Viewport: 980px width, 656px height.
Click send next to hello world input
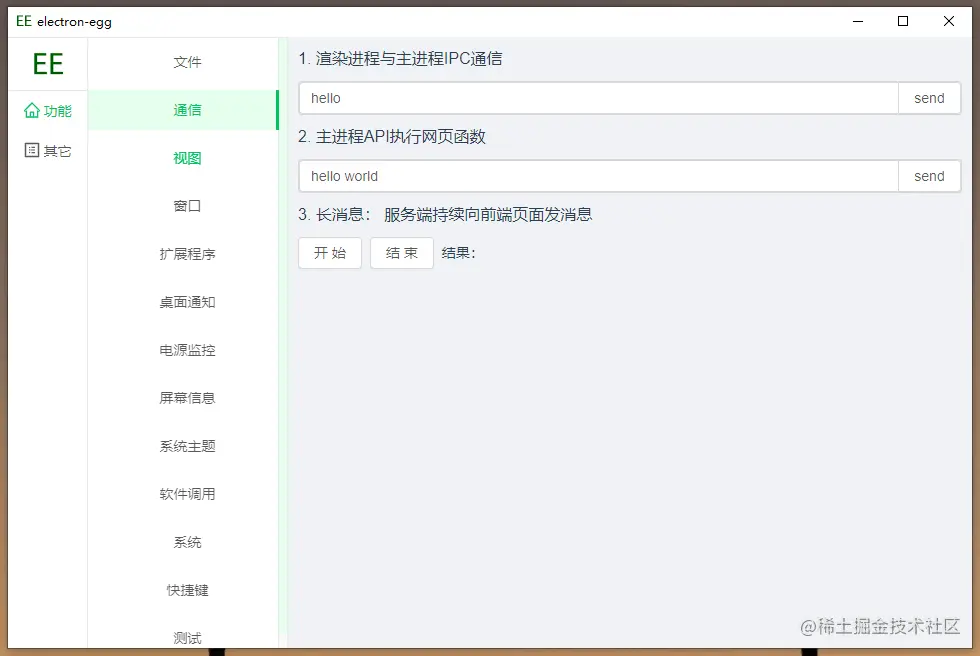(x=929, y=176)
